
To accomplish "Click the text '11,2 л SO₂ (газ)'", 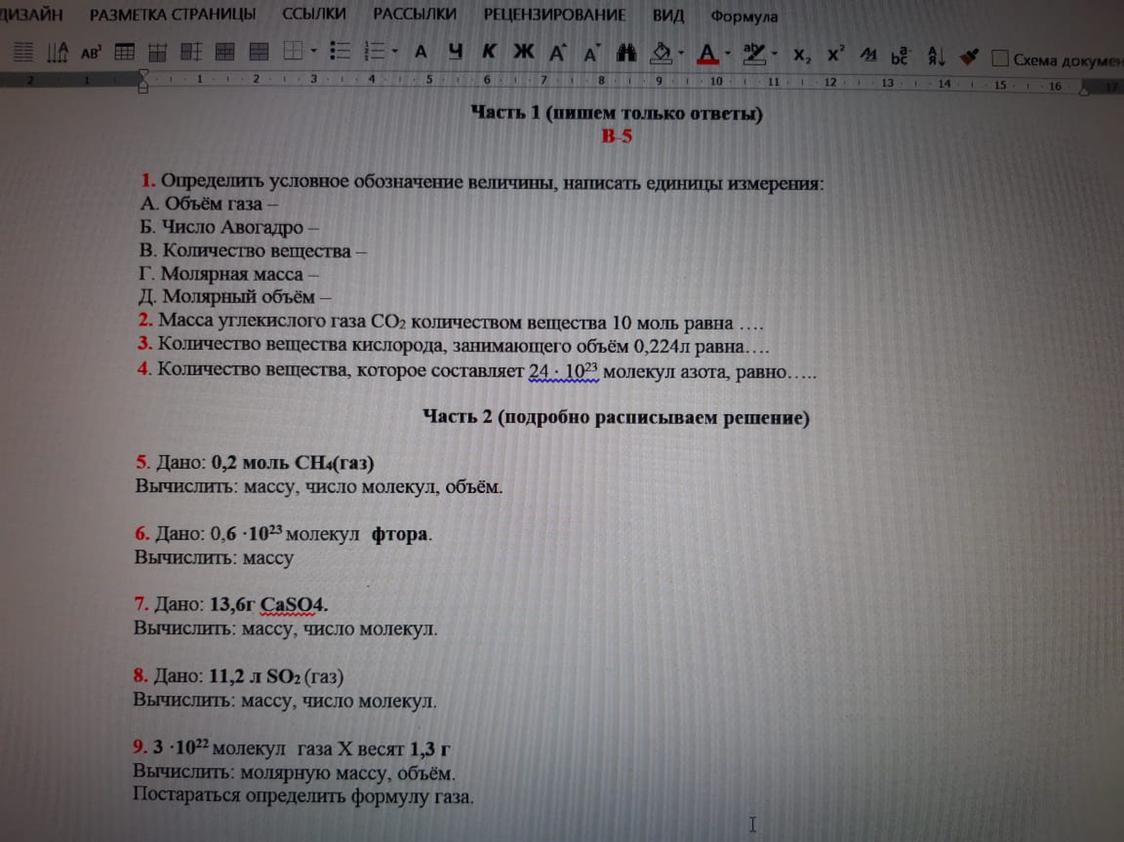I will pyautogui.click(x=276, y=676).
